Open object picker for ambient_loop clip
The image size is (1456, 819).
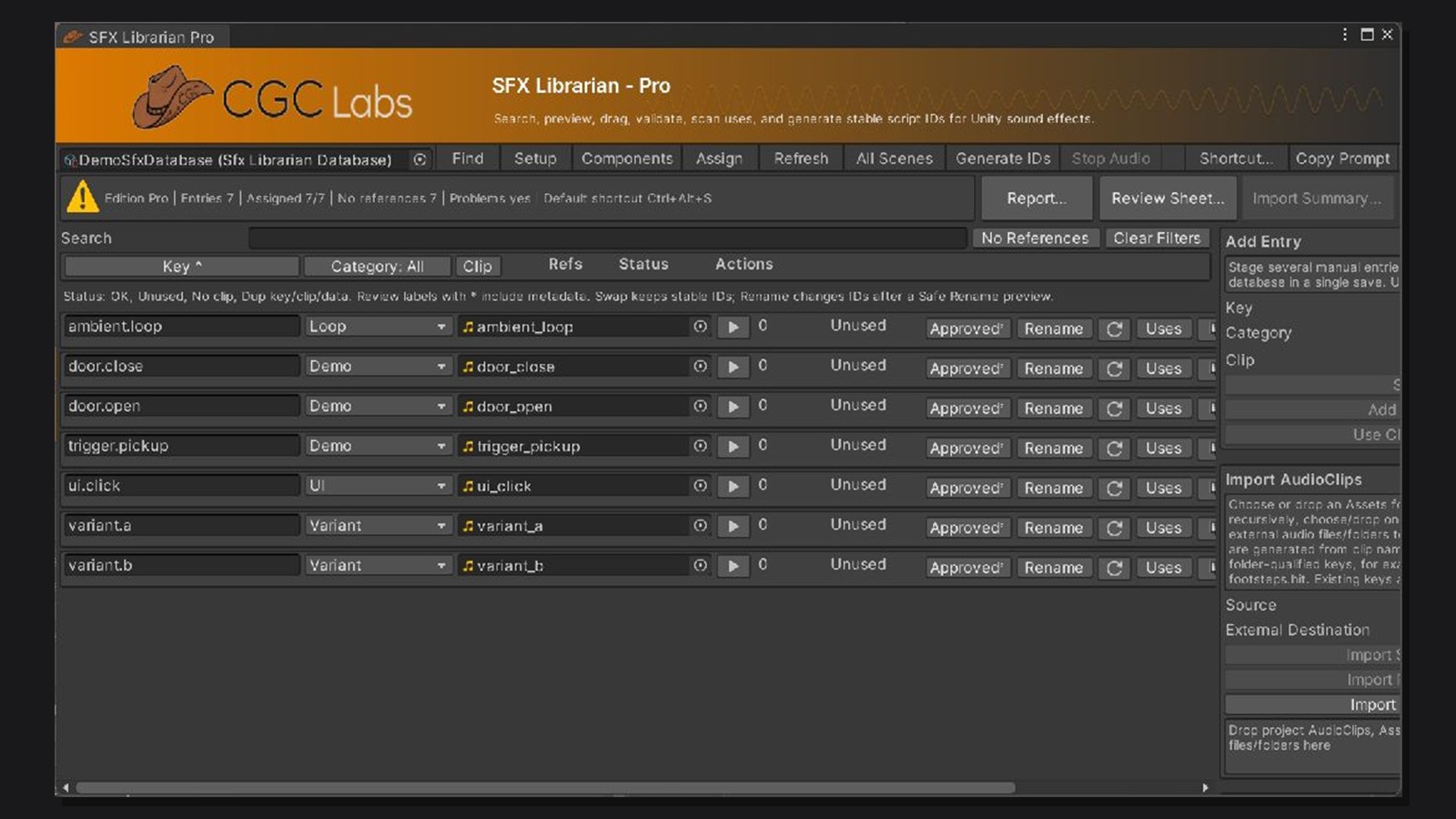pyautogui.click(x=700, y=326)
